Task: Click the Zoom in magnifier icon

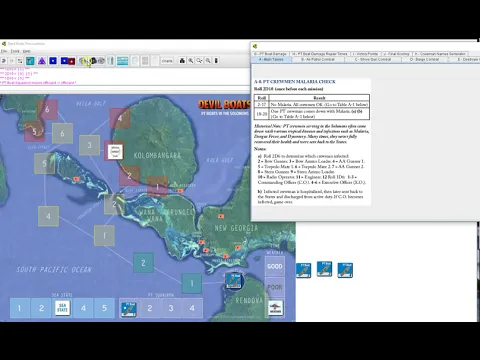Action: point(191,61)
